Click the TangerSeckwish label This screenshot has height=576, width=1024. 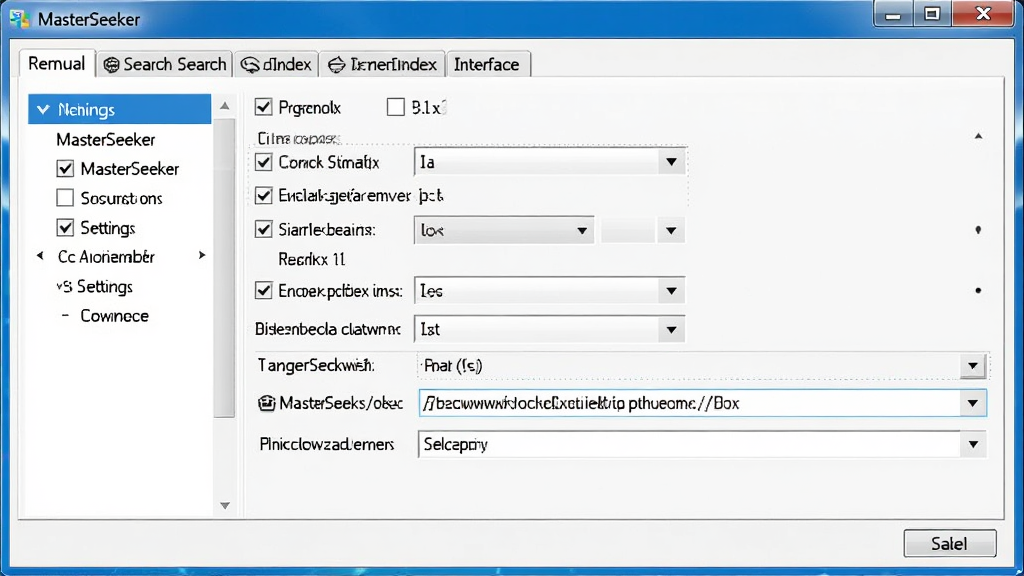coord(316,365)
